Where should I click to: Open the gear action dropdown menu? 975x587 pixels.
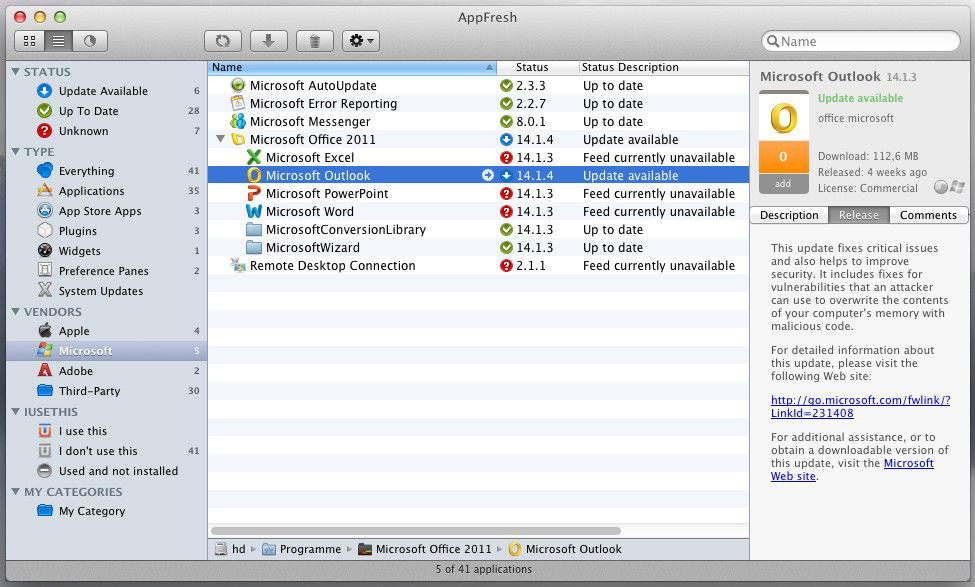[x=361, y=41]
